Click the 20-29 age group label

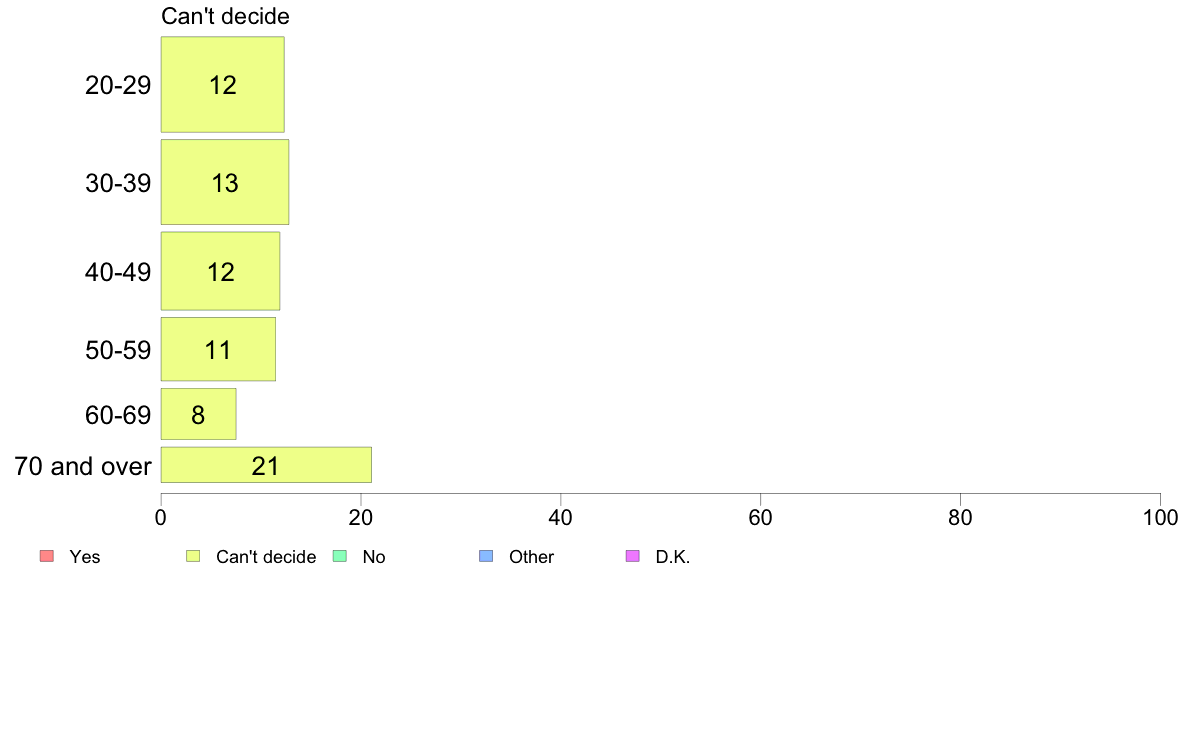pos(118,85)
